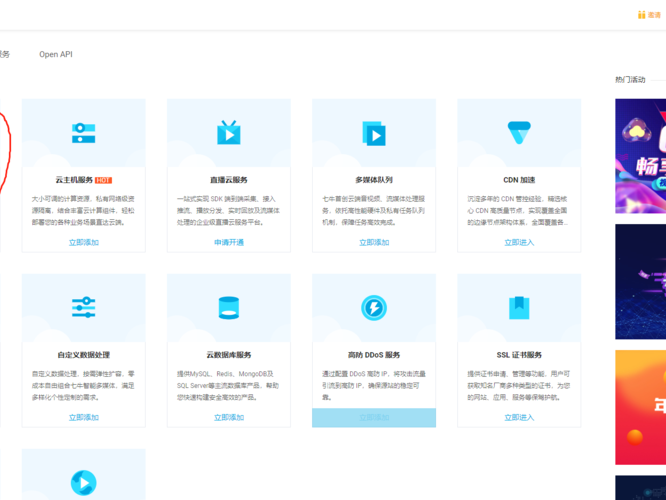Click the 多媒体队列 title
Viewport: 666px width, 500px height.
point(374,180)
